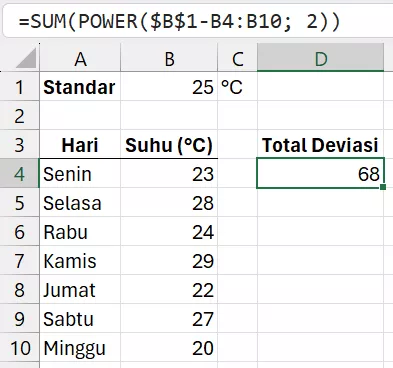Select column B header
393x368 pixels.
pos(169,59)
